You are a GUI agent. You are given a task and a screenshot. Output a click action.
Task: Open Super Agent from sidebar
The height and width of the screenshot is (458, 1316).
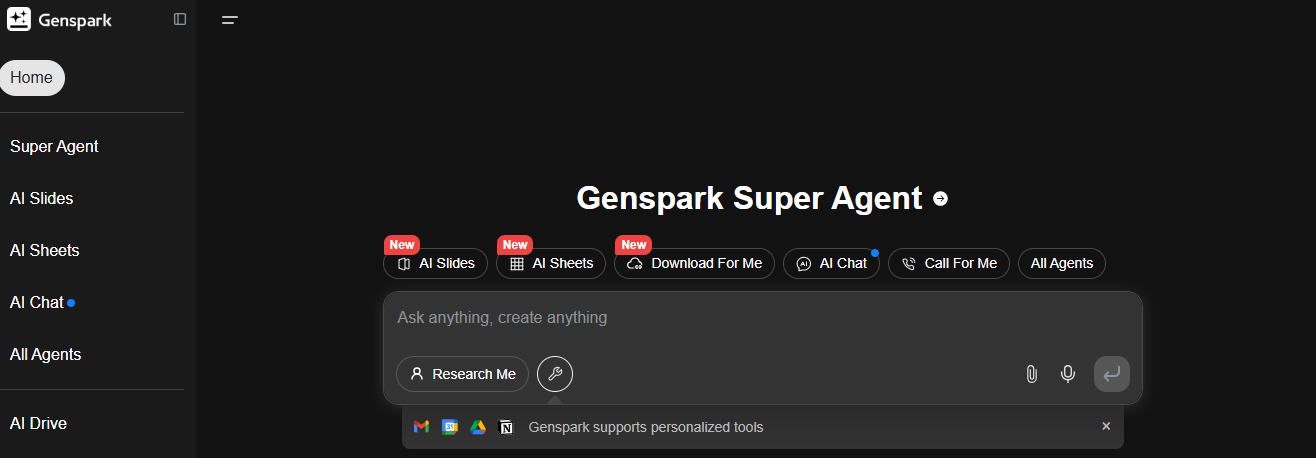[x=54, y=146]
